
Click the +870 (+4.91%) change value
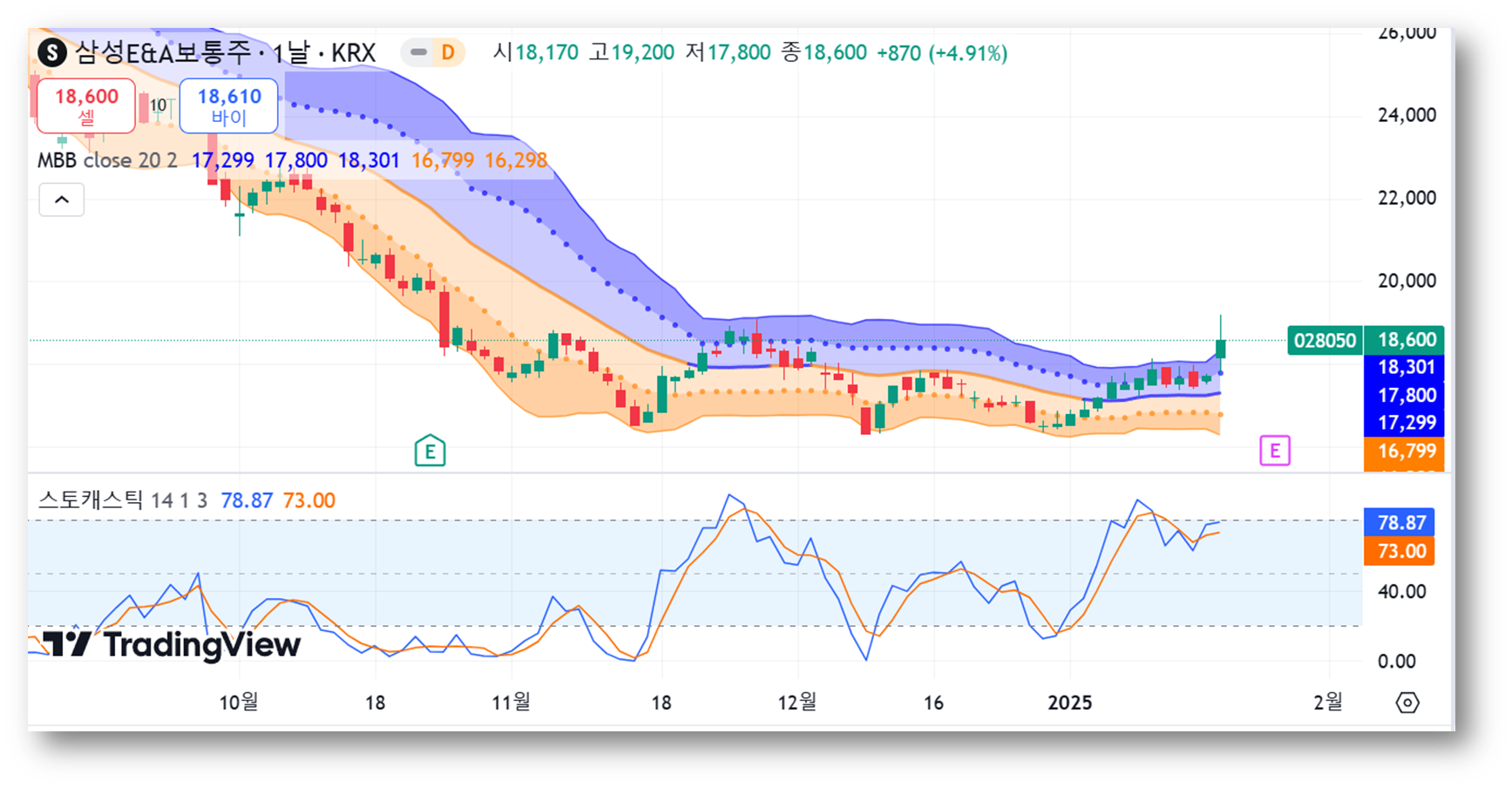[x=942, y=53]
